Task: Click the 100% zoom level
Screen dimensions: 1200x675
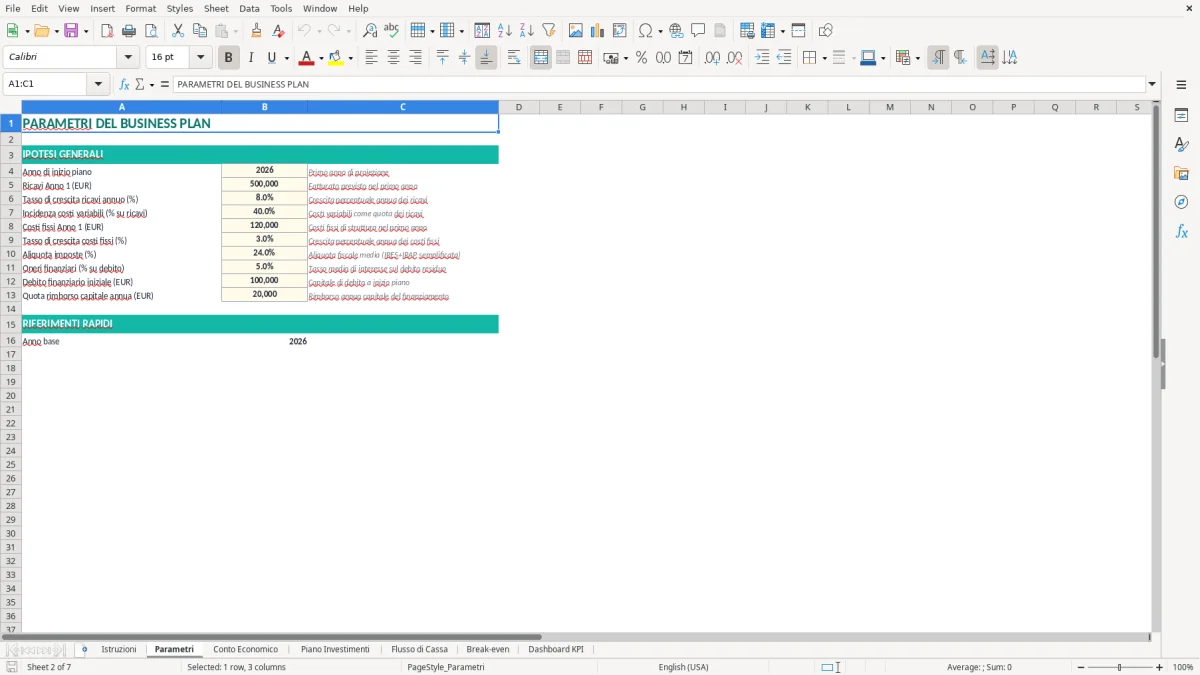Action: (1183, 667)
